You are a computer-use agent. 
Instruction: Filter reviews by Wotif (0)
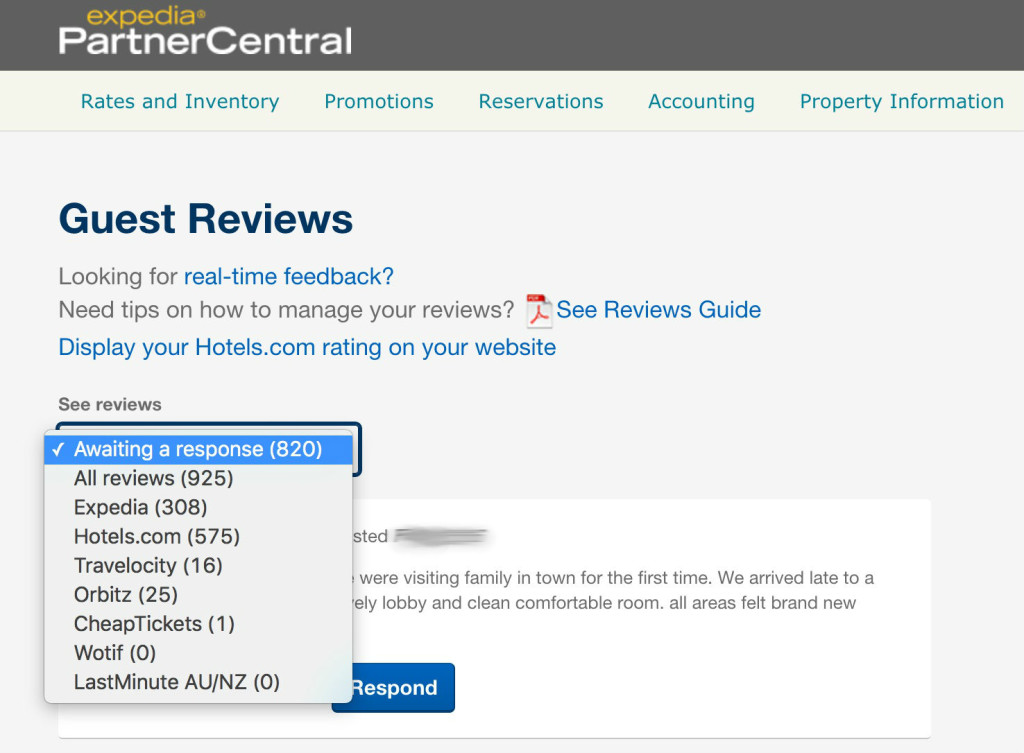tap(199, 652)
